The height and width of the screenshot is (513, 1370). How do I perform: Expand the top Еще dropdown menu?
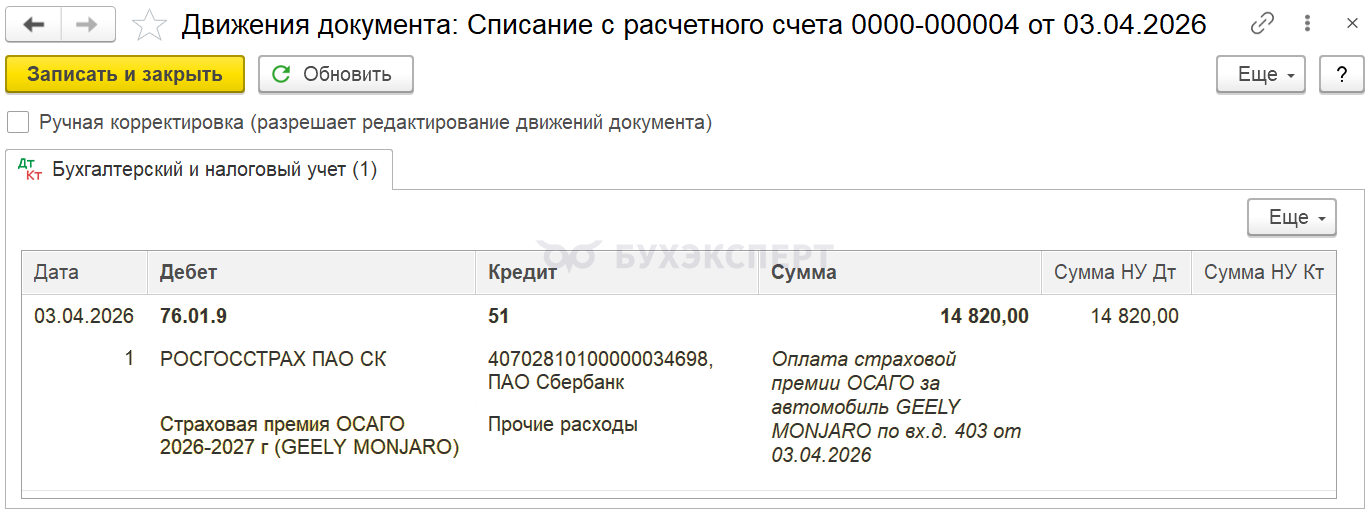(1260, 74)
